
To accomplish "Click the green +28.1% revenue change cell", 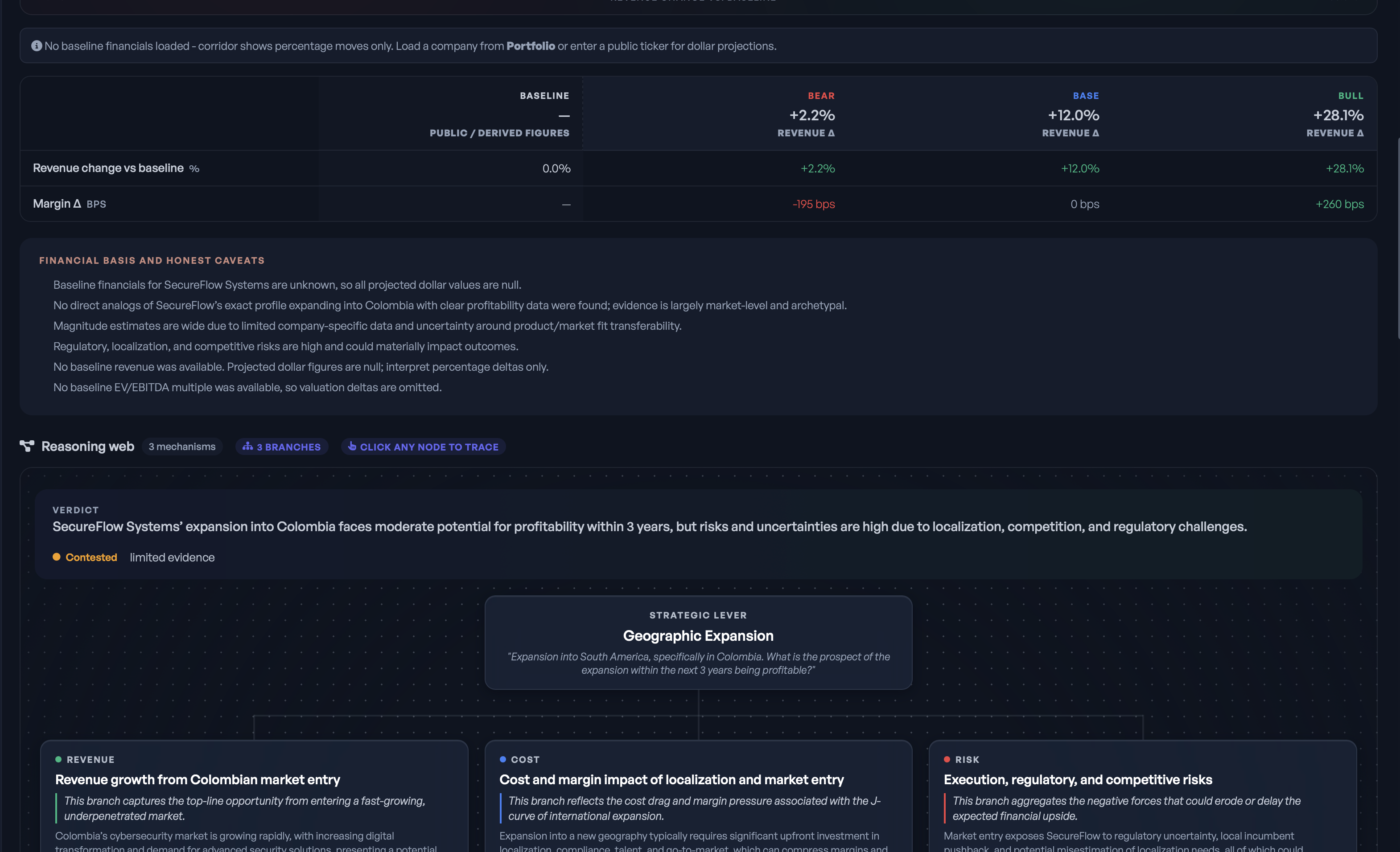I will [x=1344, y=168].
